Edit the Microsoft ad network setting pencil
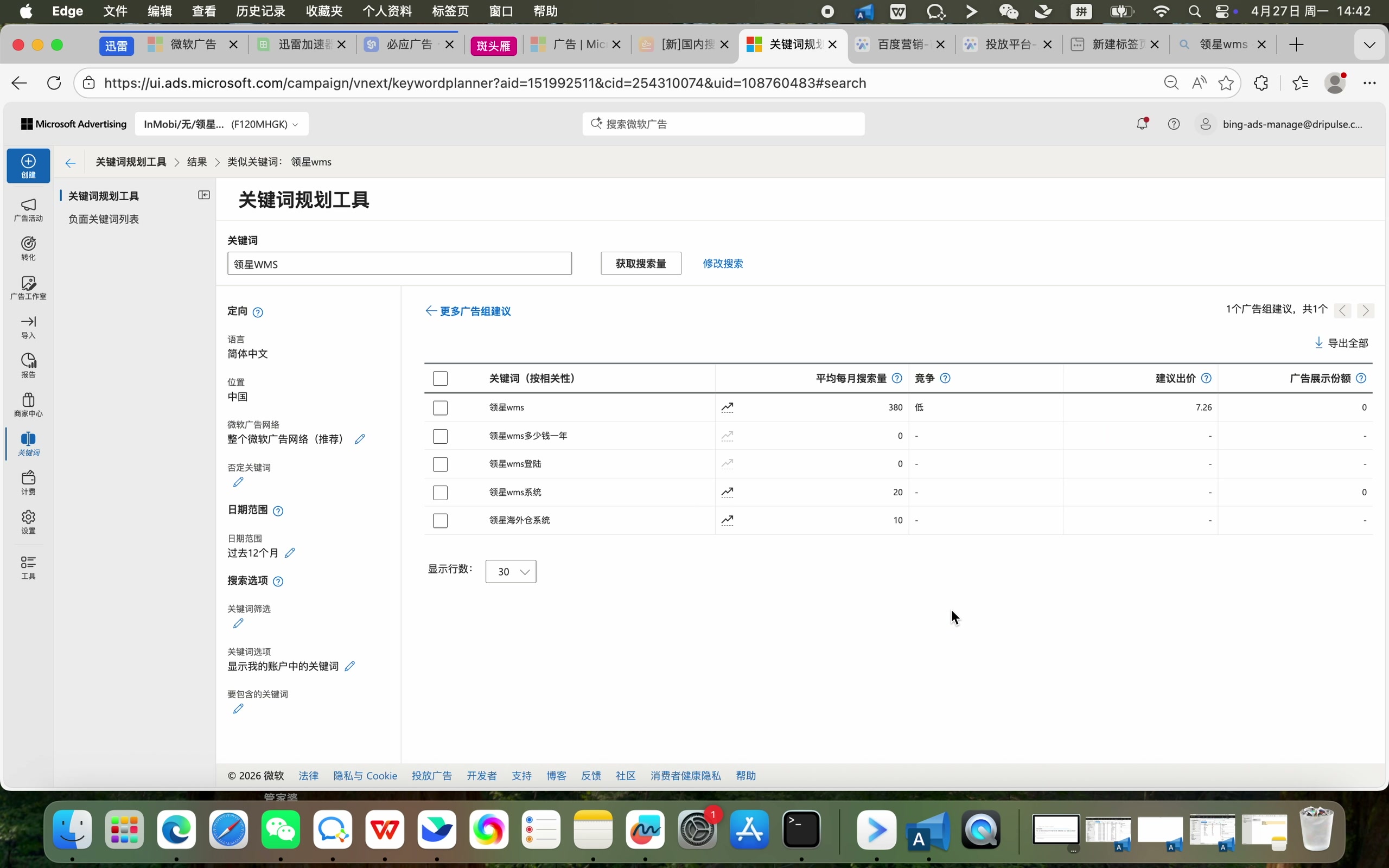Screen dimensions: 1389x868 click(x=360, y=439)
